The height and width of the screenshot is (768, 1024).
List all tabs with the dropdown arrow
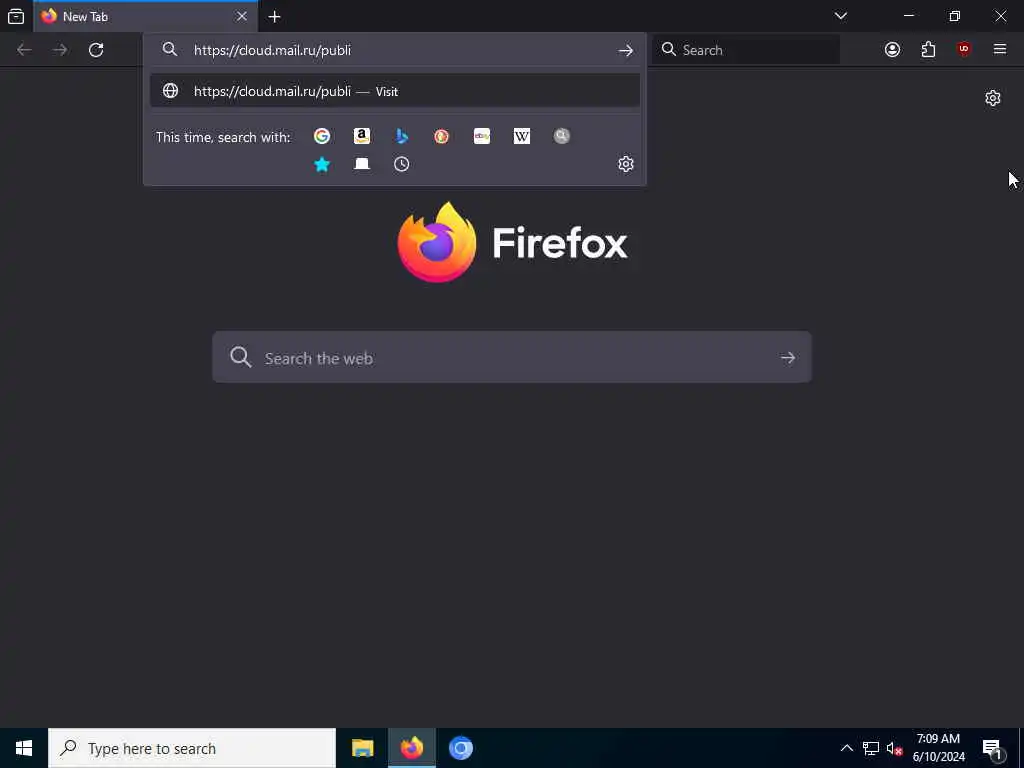[841, 16]
